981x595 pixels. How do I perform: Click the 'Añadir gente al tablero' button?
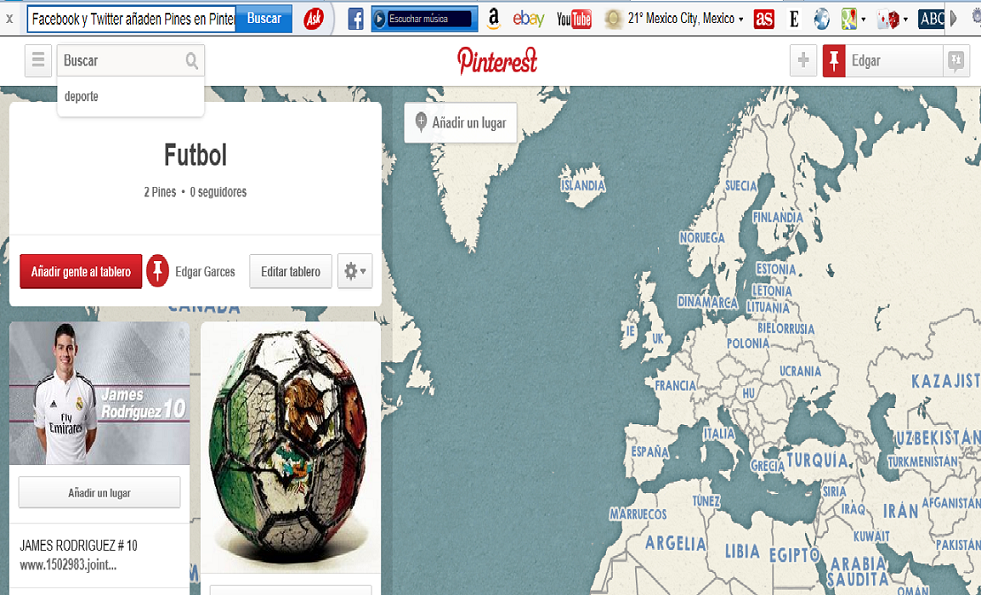coord(81,271)
